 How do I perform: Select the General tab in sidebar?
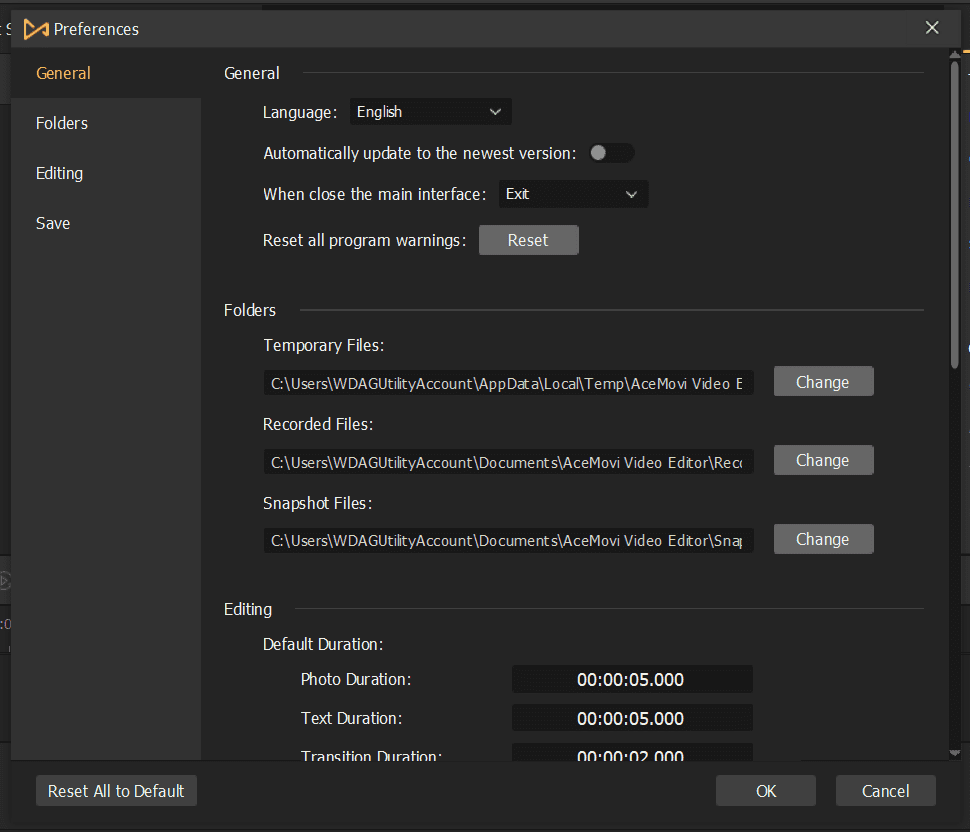pyautogui.click(x=106, y=73)
